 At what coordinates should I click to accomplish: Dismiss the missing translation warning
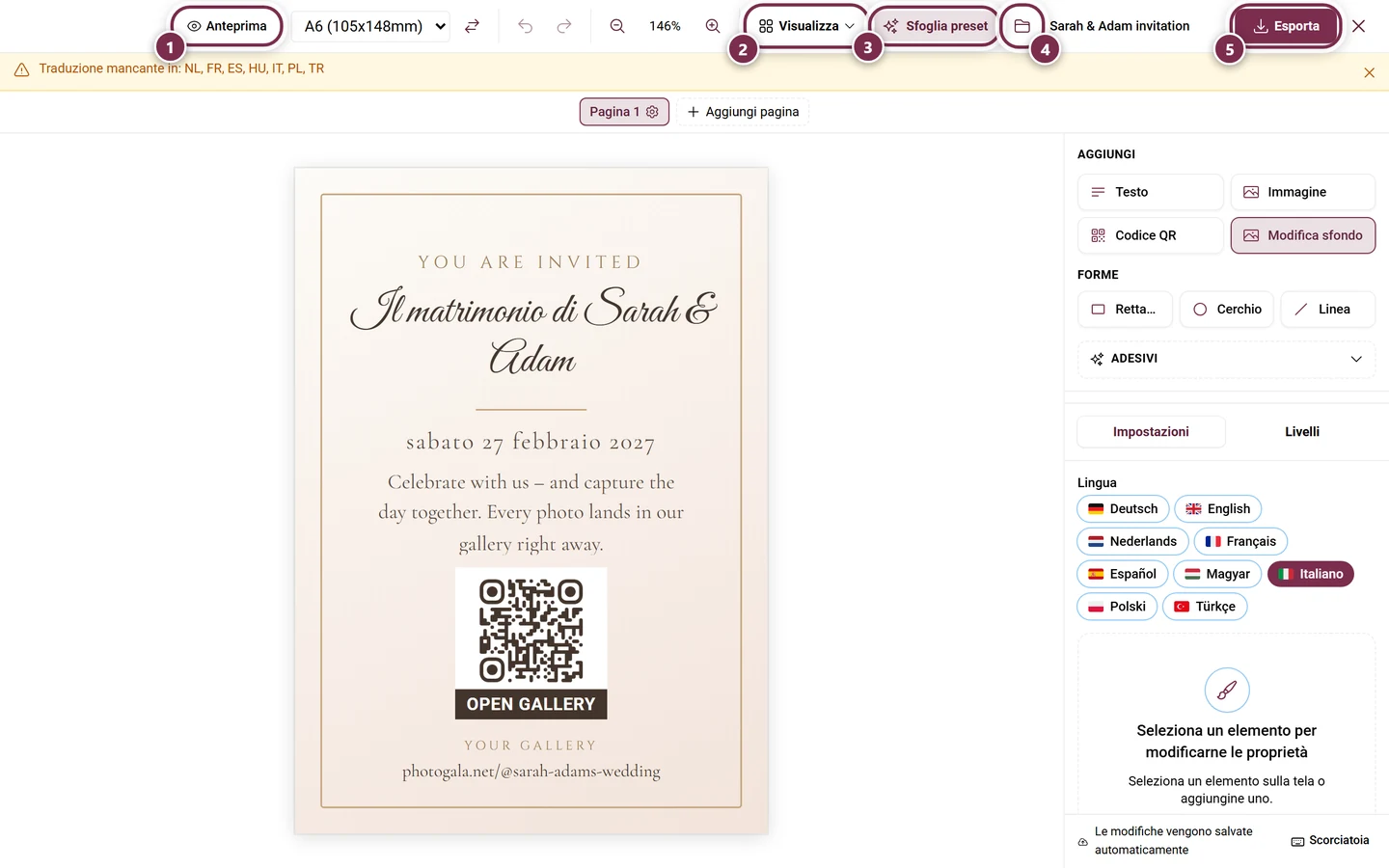(1369, 72)
